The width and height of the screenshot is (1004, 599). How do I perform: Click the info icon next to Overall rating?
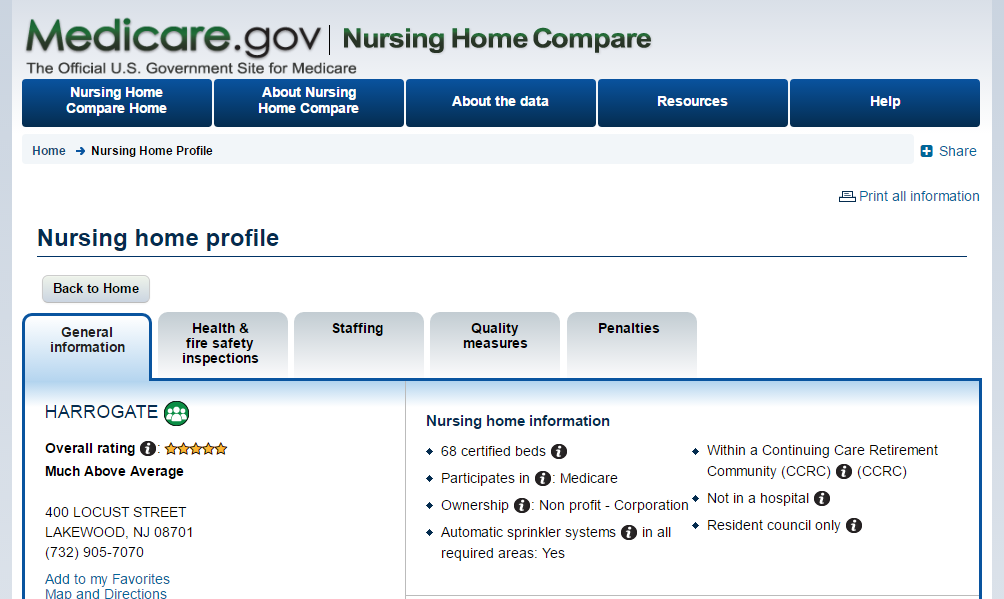[x=148, y=449]
